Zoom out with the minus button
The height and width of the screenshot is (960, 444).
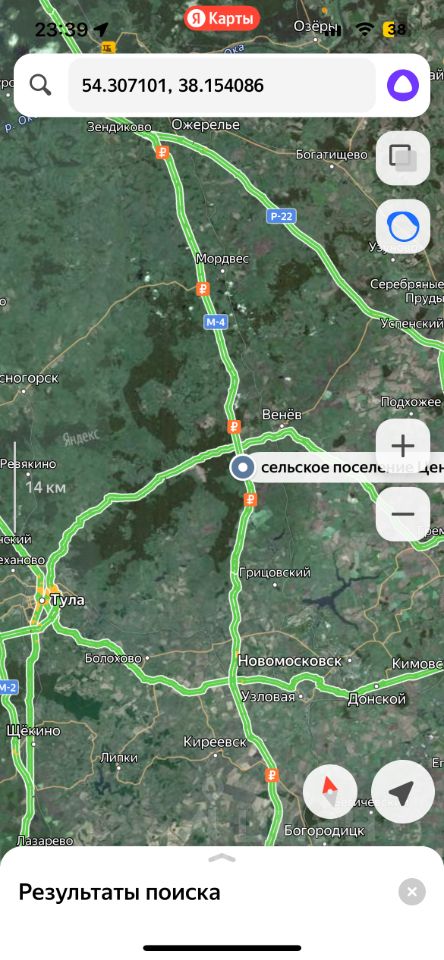pyautogui.click(x=403, y=514)
